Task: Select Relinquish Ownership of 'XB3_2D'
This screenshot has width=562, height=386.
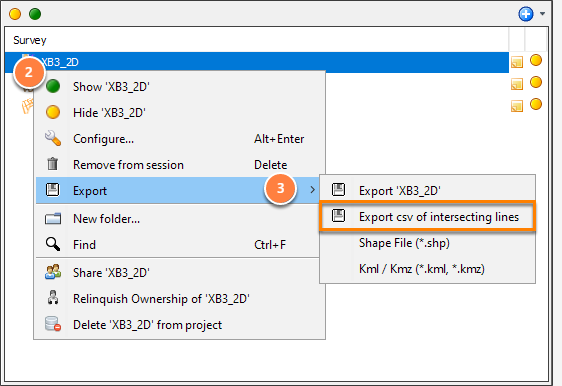Action: coord(179,299)
